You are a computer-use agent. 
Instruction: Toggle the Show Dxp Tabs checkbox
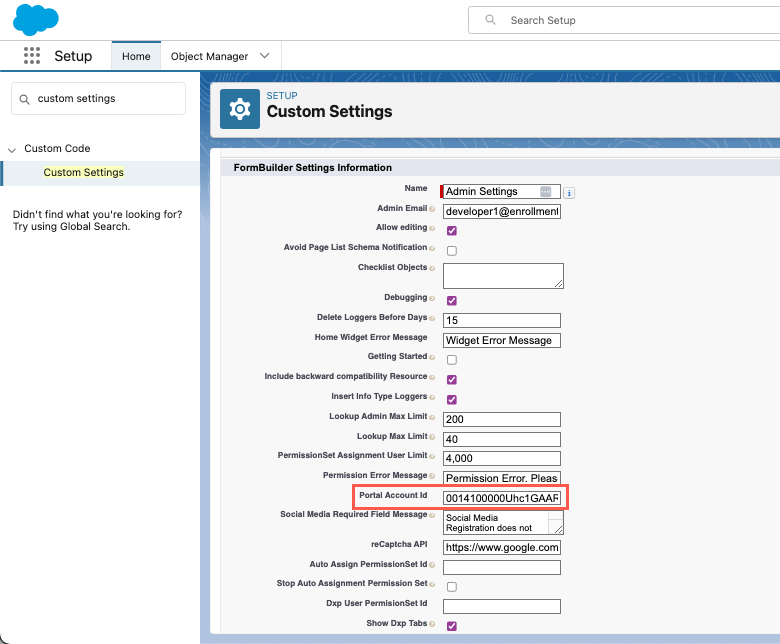[x=452, y=626]
